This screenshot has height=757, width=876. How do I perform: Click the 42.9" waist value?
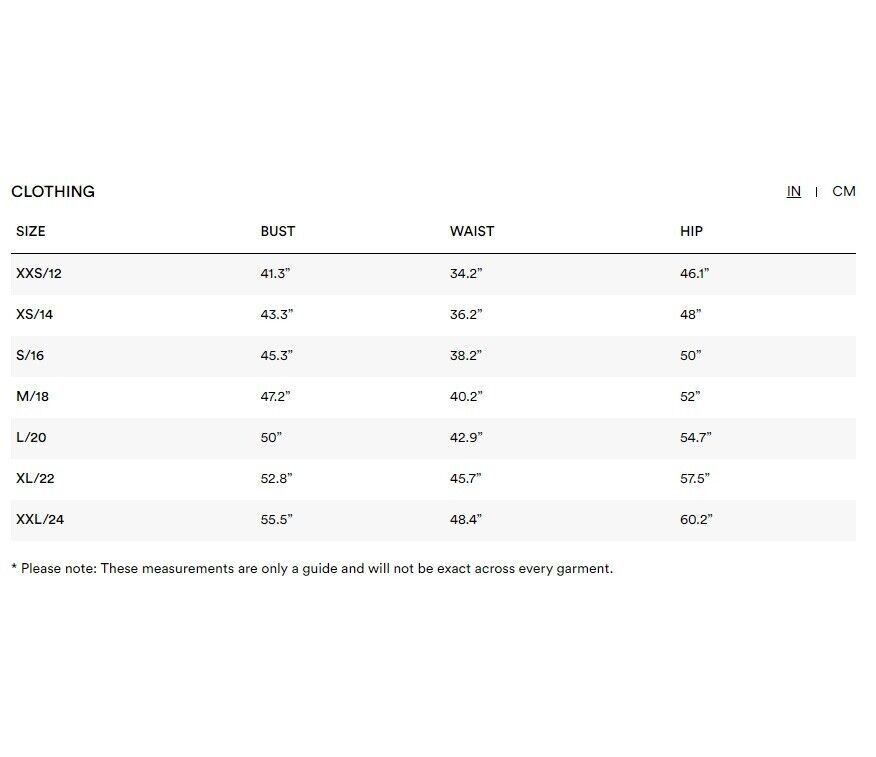coord(466,437)
